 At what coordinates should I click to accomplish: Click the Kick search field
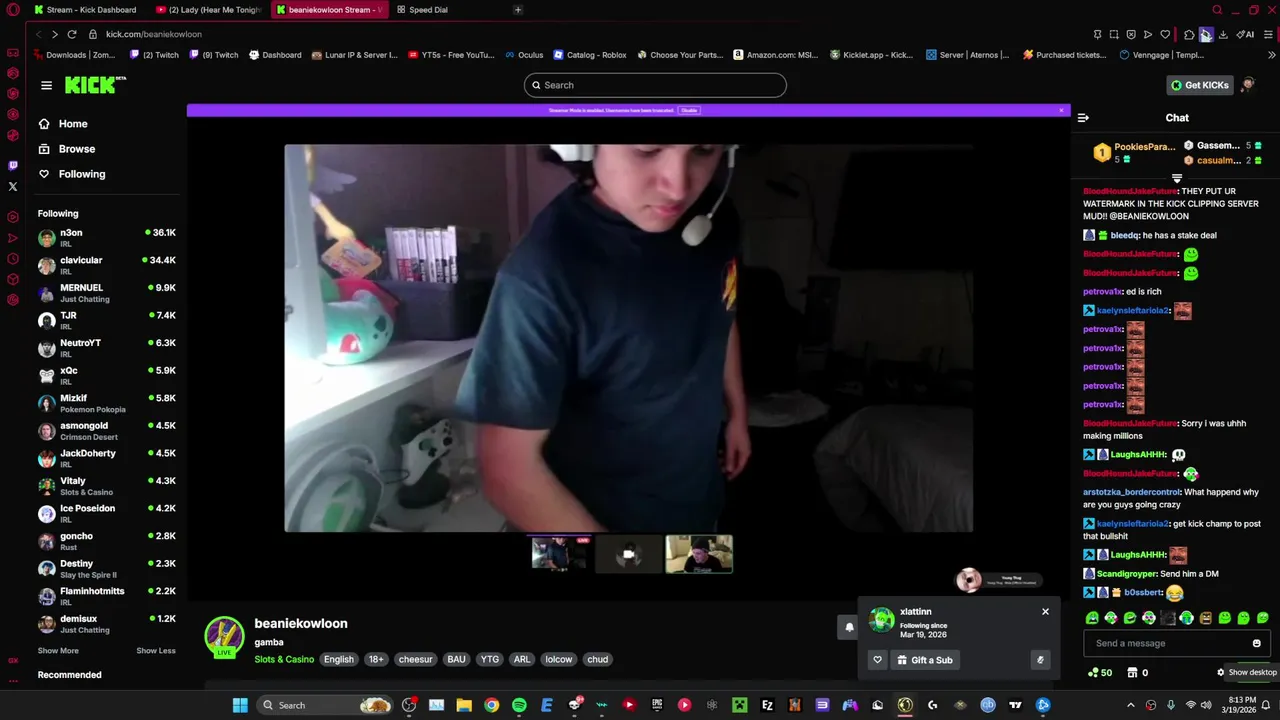[655, 85]
